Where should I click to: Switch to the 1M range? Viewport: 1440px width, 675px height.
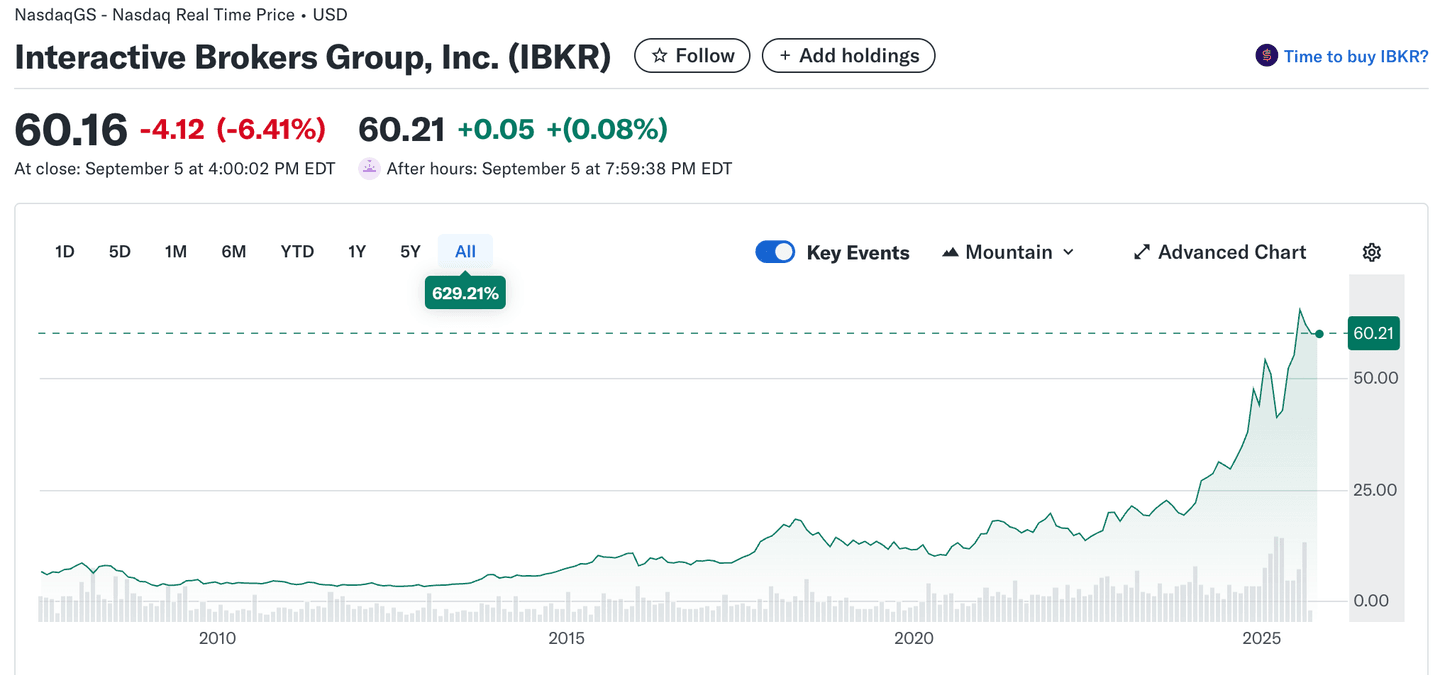click(x=176, y=252)
